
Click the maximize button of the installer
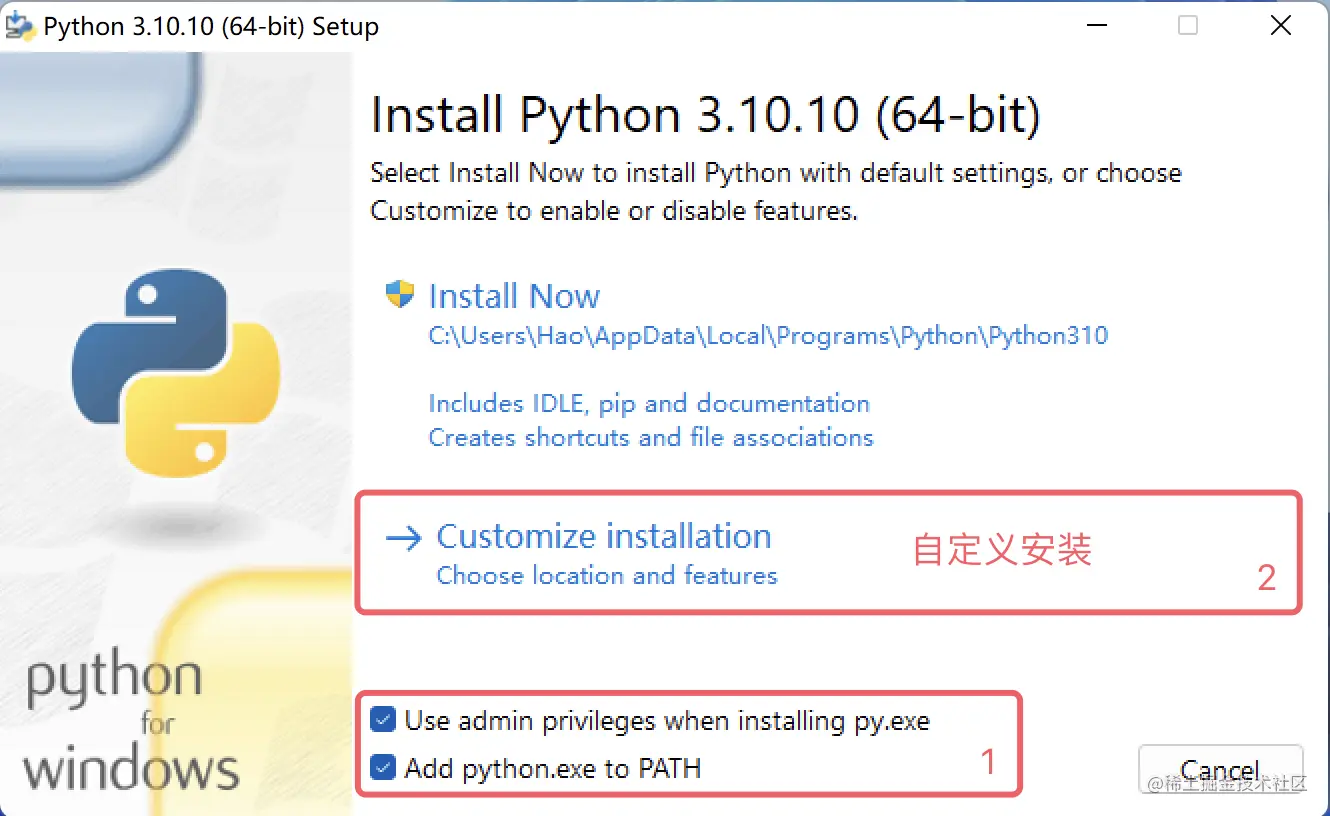[1187, 25]
